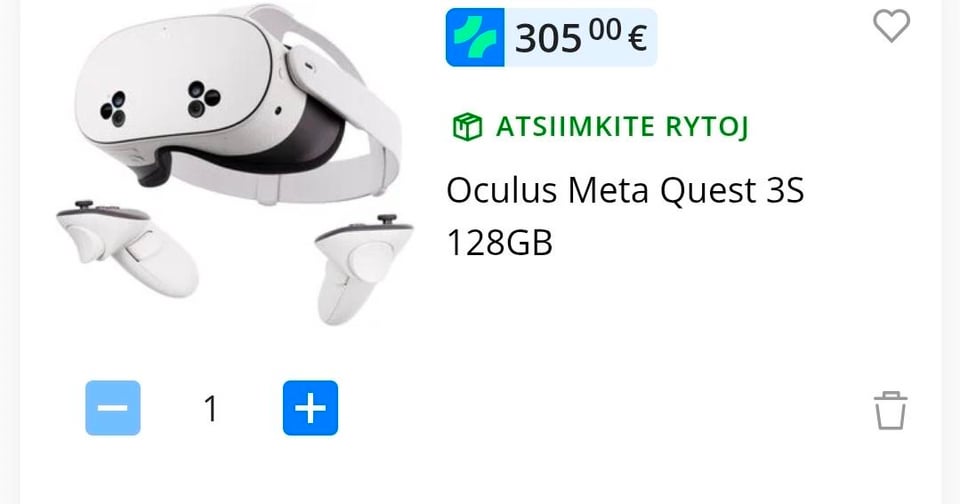
Task: Open the ATSIIMKITE RYTOJ pickup label
Action: (x=622, y=127)
